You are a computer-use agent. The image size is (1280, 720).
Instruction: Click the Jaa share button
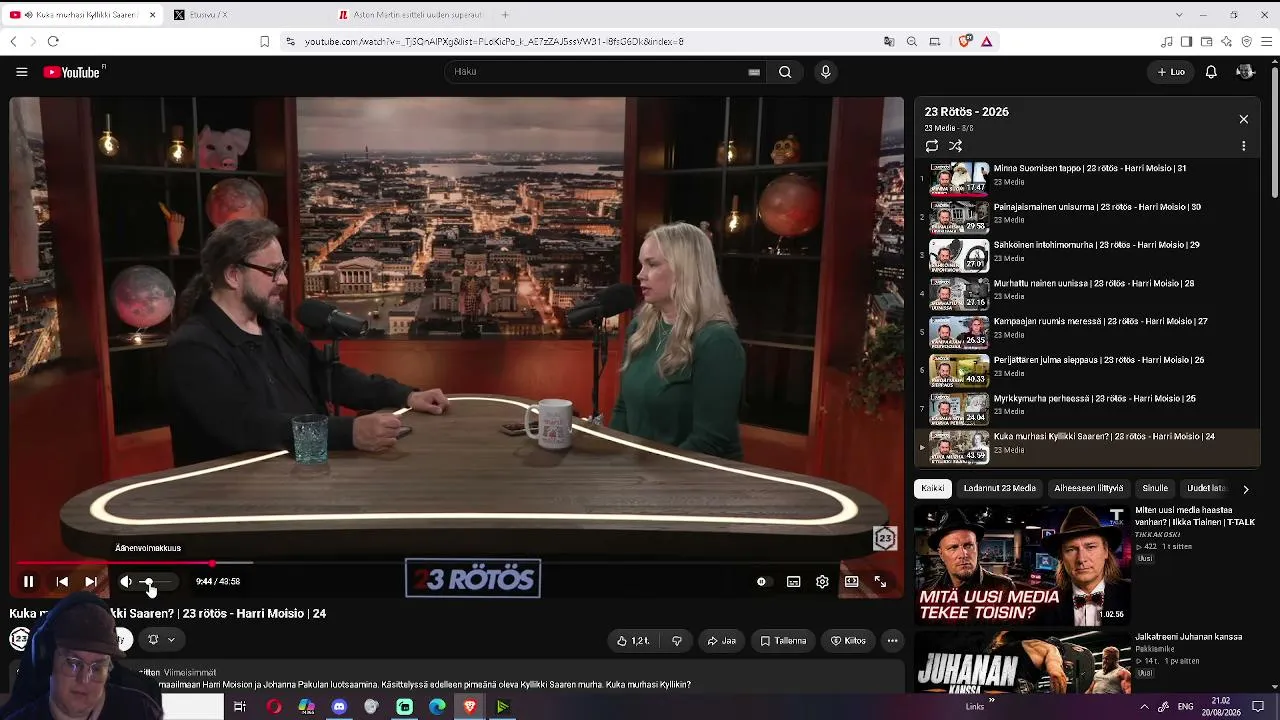[721, 641]
